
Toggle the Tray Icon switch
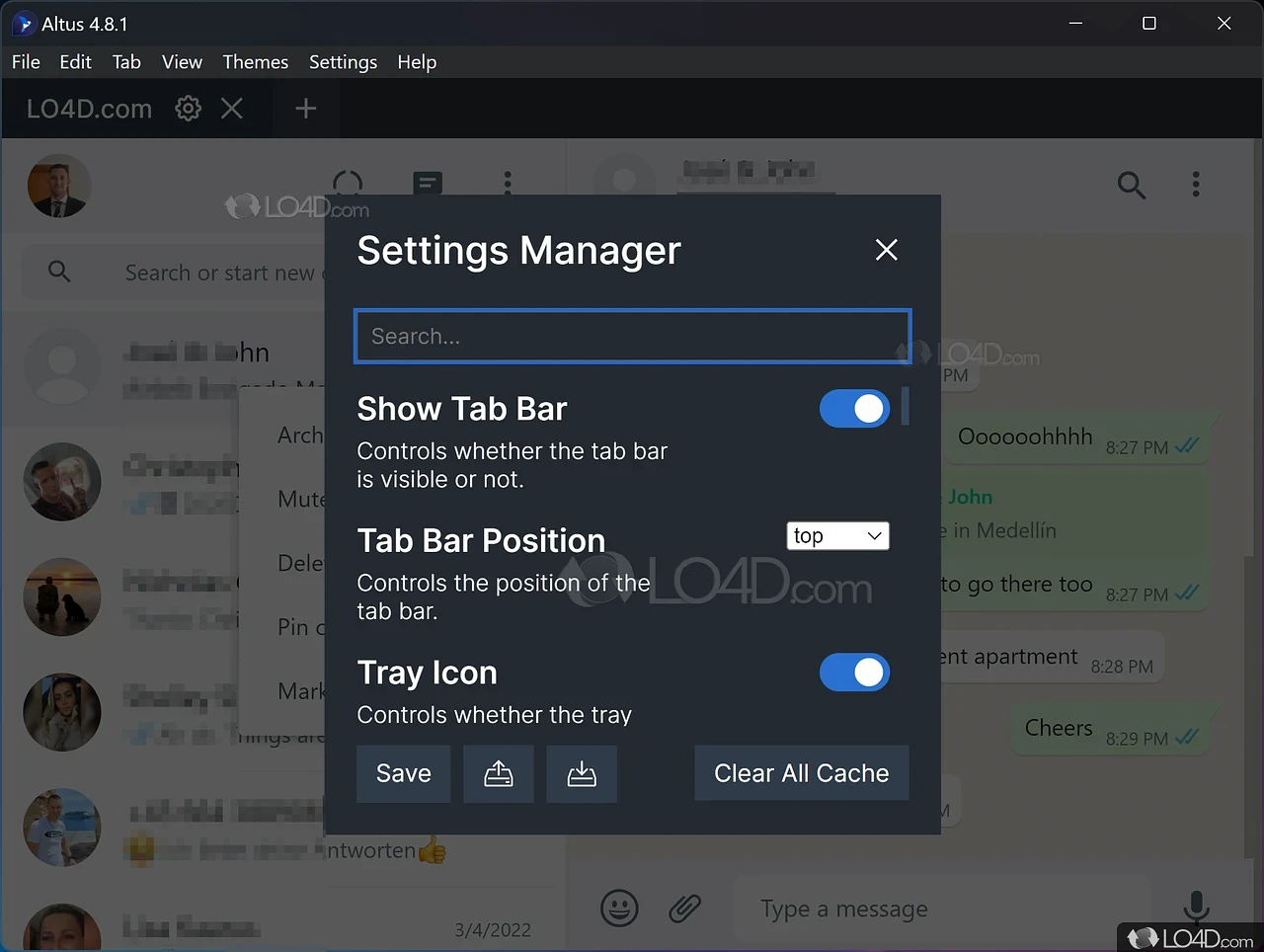854,673
